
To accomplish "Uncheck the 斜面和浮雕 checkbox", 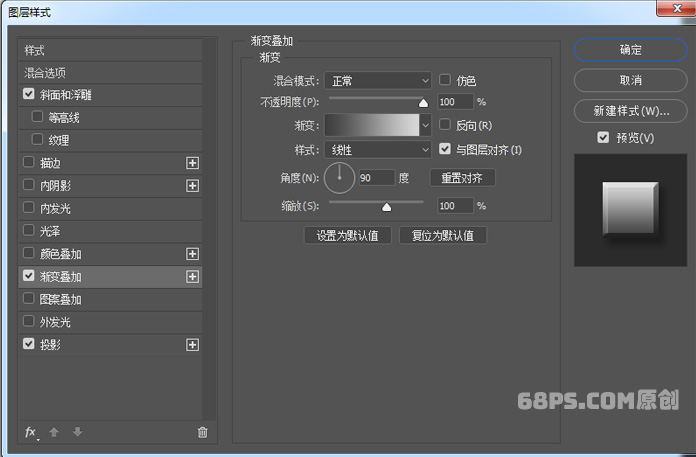I will pos(28,94).
